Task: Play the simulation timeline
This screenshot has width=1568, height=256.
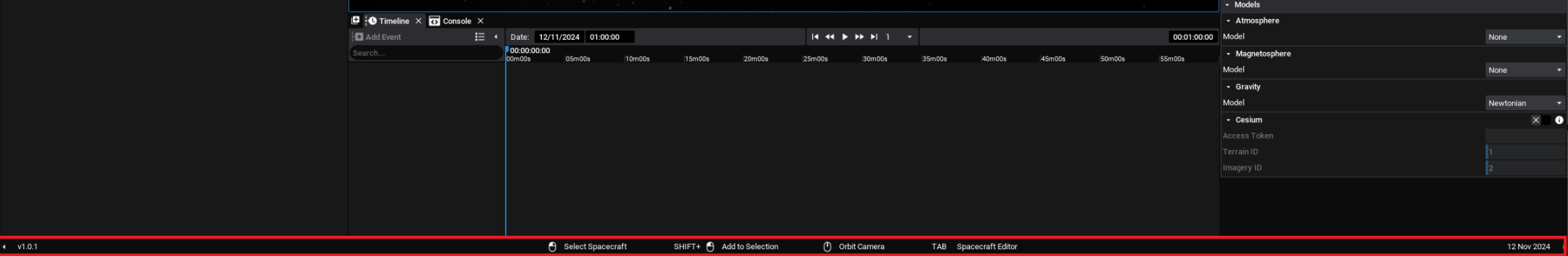Action: coord(844,37)
